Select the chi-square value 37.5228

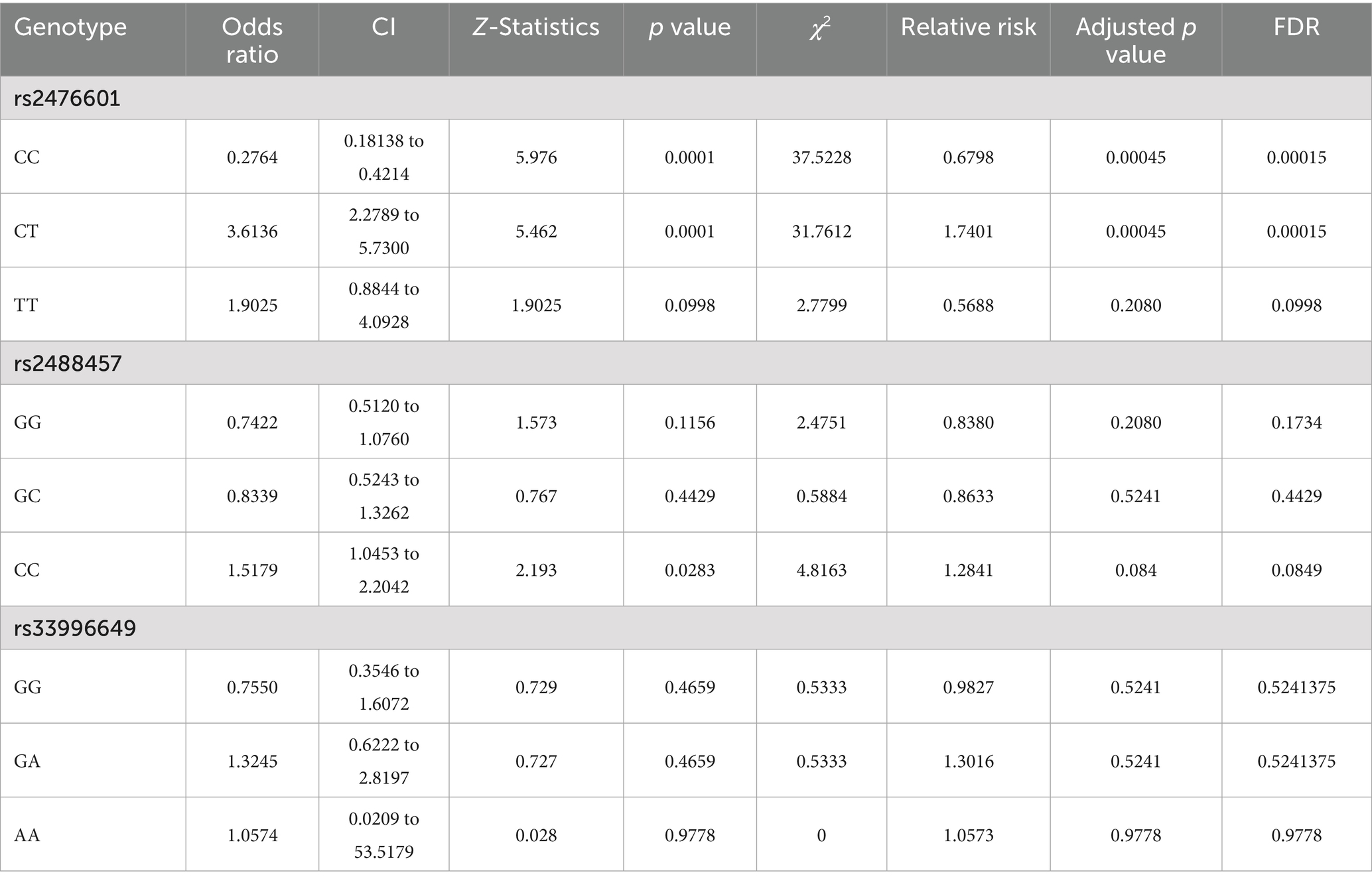click(821, 158)
